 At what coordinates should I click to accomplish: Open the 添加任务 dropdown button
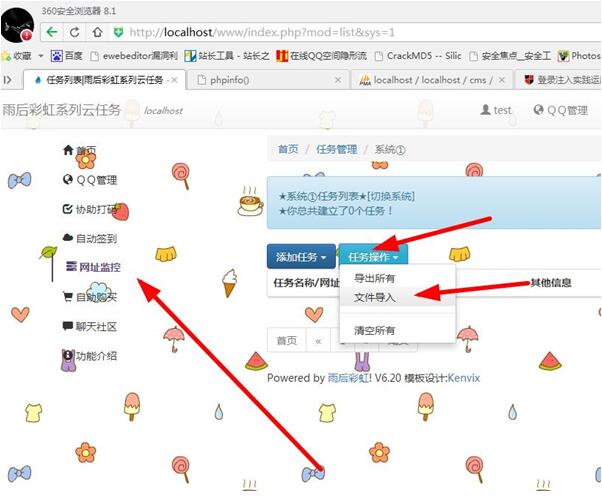[x=301, y=256]
